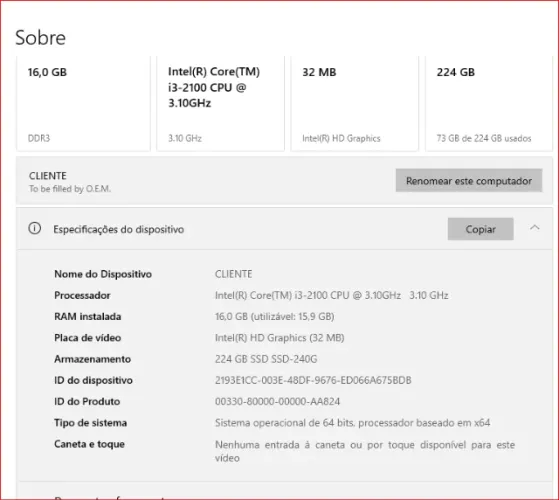Copy device specifications with Copiar button
The image size is (559, 500).
point(480,229)
